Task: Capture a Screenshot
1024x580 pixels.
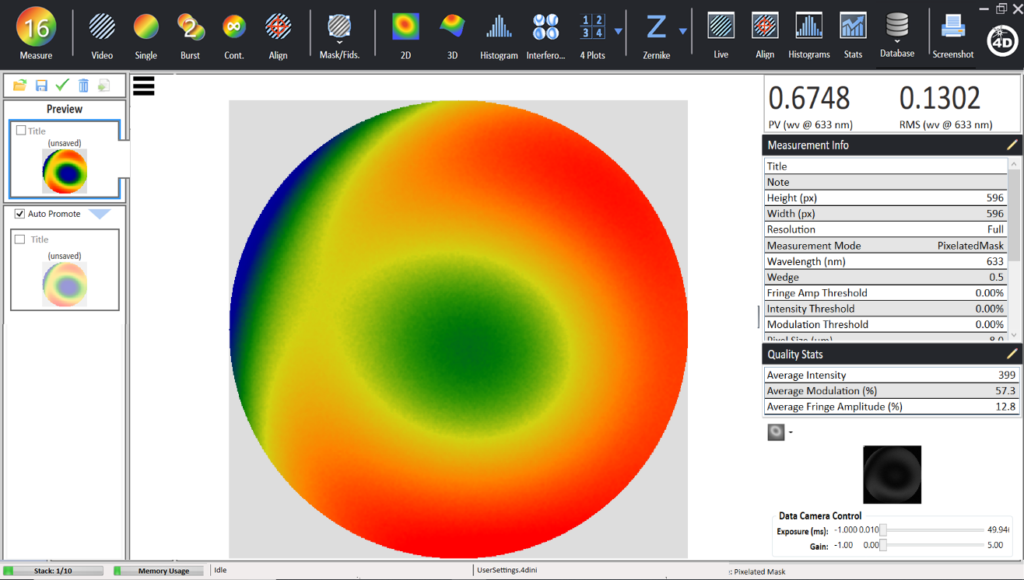Action: [952, 25]
